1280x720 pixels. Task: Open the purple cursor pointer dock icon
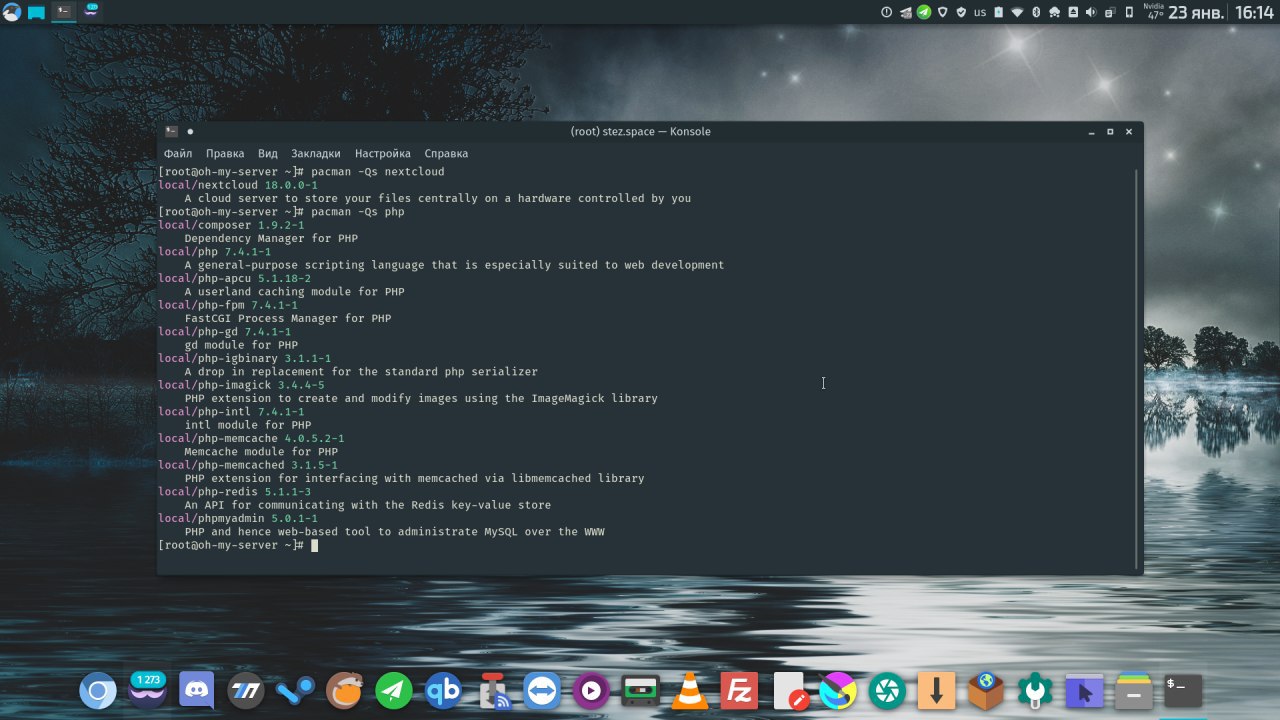[x=1084, y=691]
